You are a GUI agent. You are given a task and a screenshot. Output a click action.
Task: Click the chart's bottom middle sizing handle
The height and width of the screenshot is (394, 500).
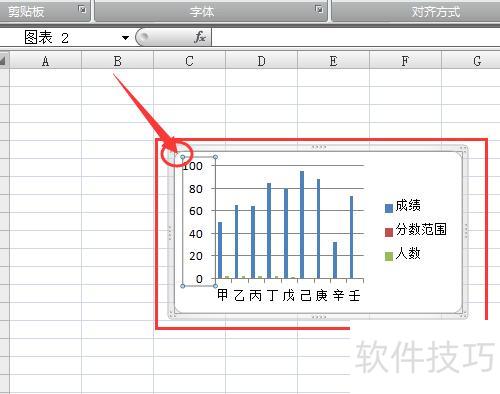pos(319,317)
